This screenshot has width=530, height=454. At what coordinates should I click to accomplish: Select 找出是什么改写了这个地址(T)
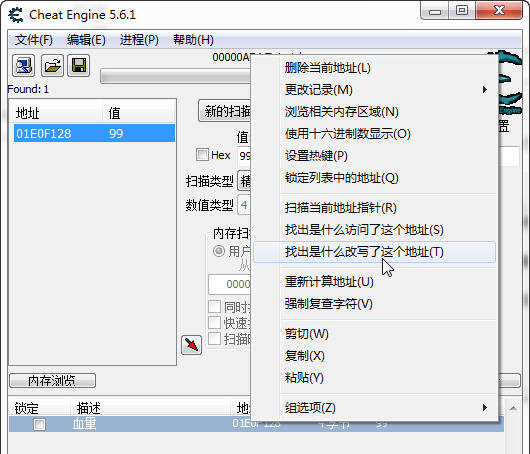(x=375, y=252)
